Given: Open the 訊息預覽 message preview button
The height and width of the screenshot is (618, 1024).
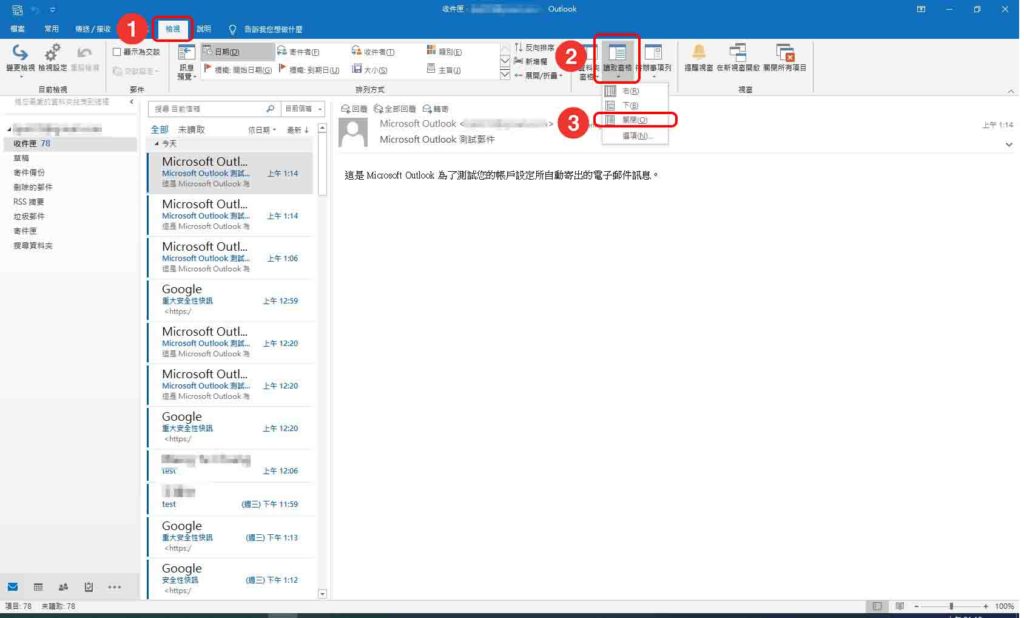Looking at the screenshot, I should click(186, 62).
